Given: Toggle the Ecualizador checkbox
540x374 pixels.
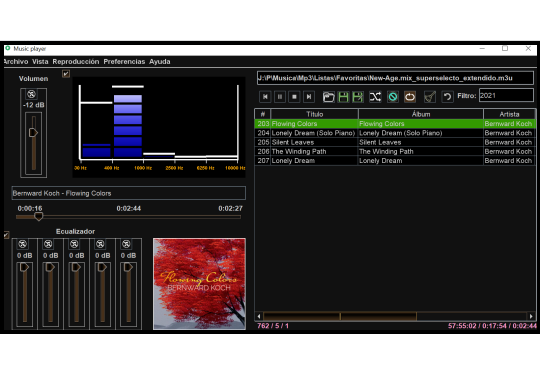Looking at the screenshot, I should (6, 235).
